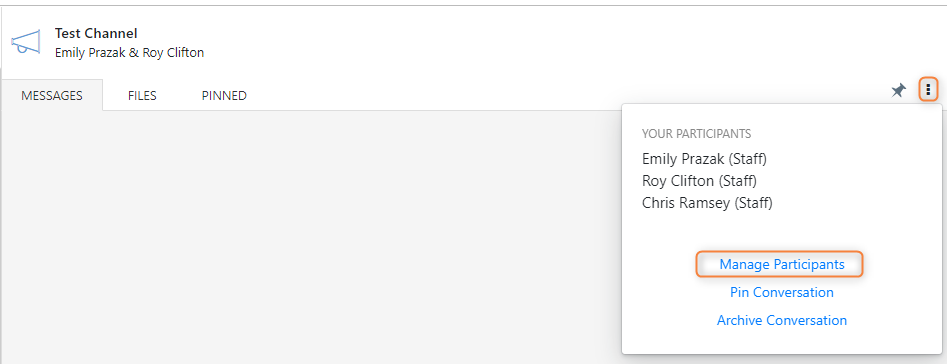Select participant Roy Clifton (Staff)
This screenshot has height=364, width=947.
(699, 180)
